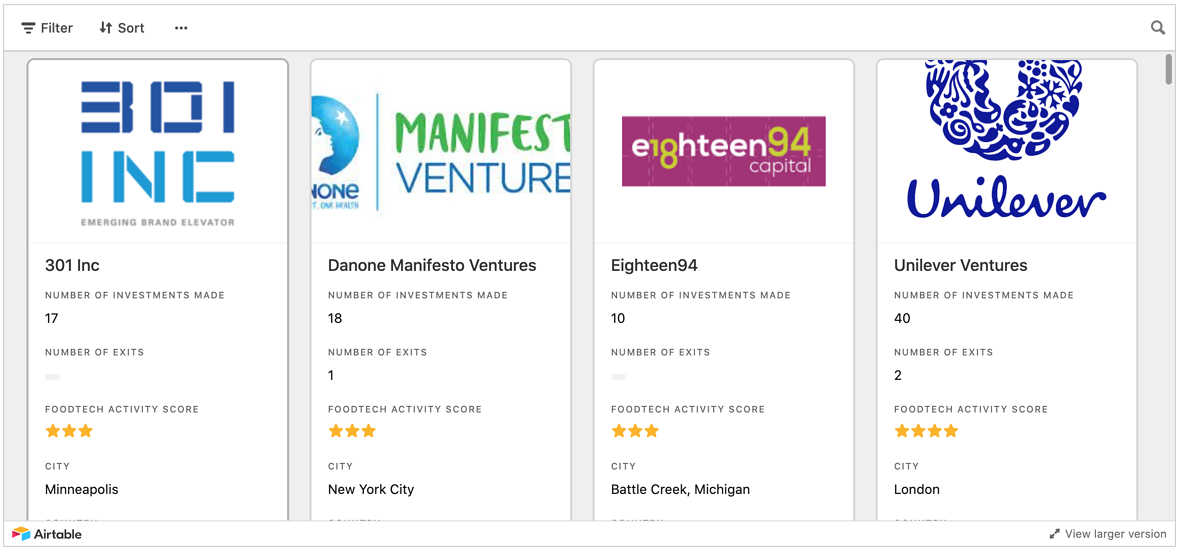Open the Danone Manifesto Ventures logo image
This screenshot has width=1179, height=552.
click(441, 152)
